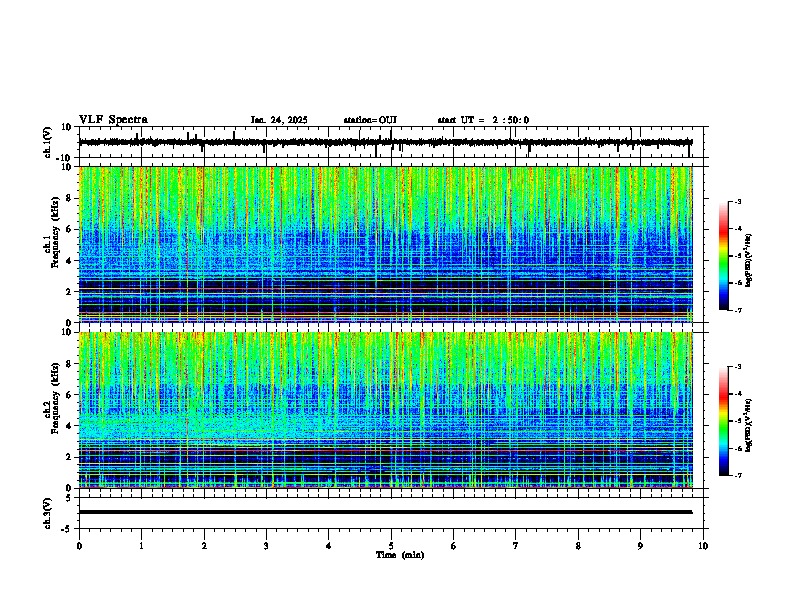Click the ch.2 spectrogram color scale bar
Viewport: 792px width, 612px height.
(x=724, y=421)
